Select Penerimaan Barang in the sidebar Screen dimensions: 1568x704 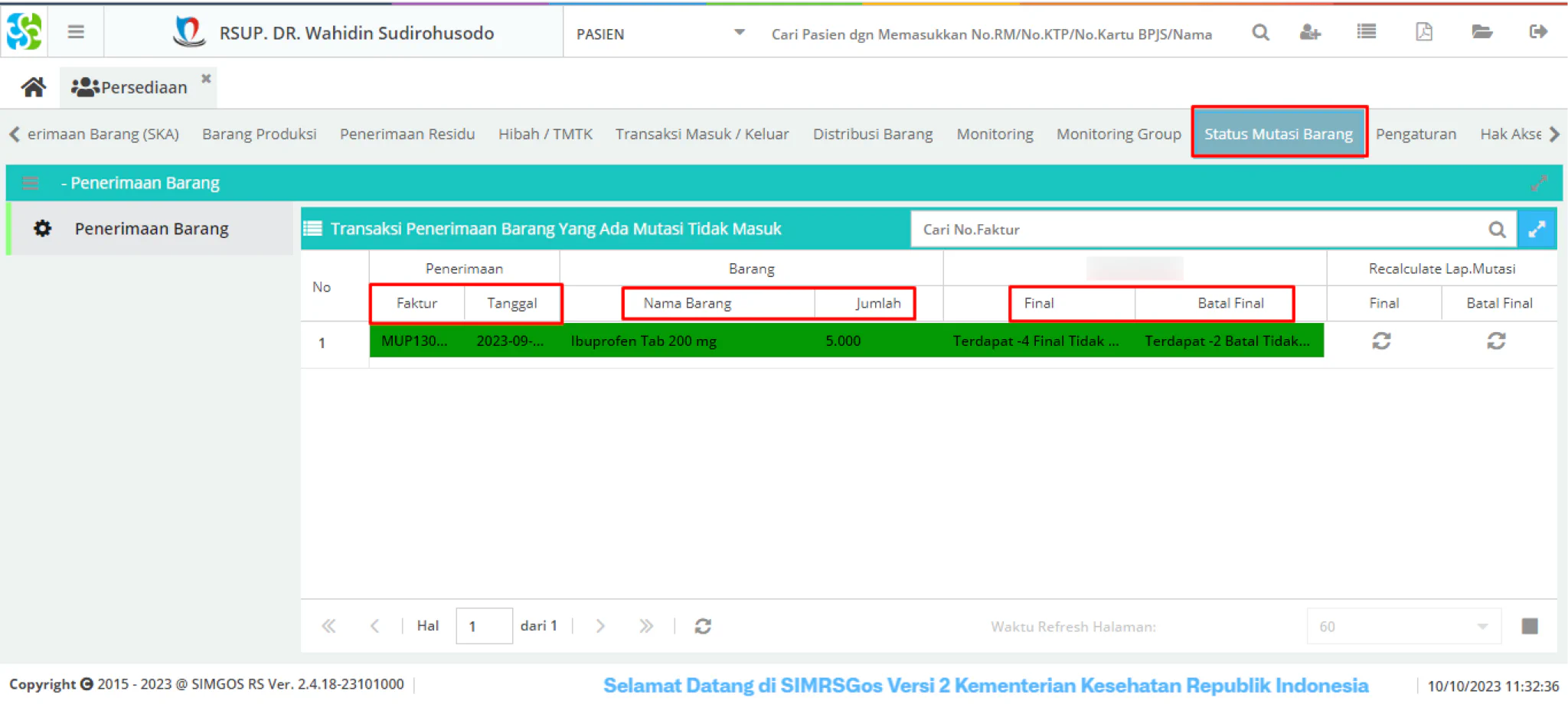150,229
